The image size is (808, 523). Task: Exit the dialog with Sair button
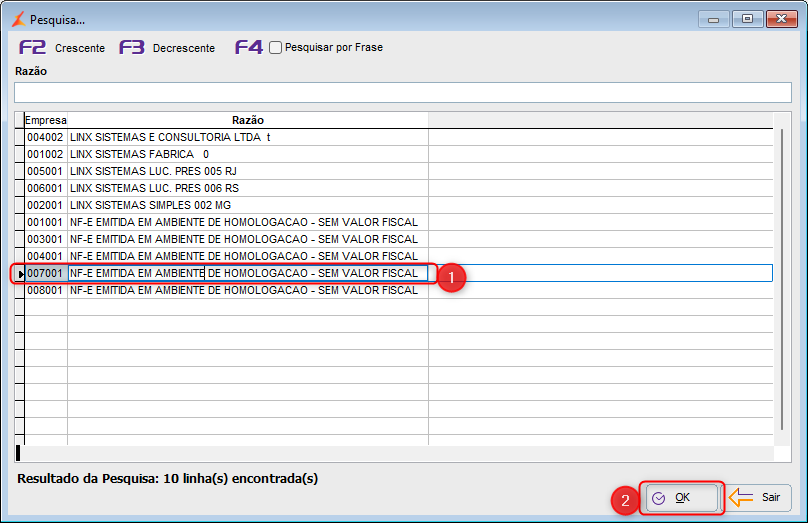click(759, 497)
